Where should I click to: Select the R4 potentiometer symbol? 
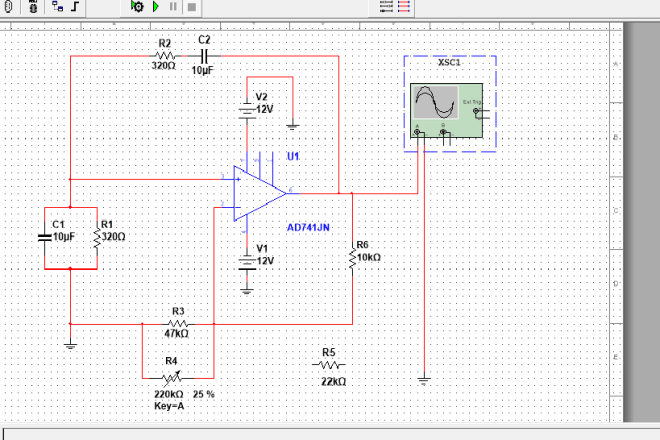(172, 378)
